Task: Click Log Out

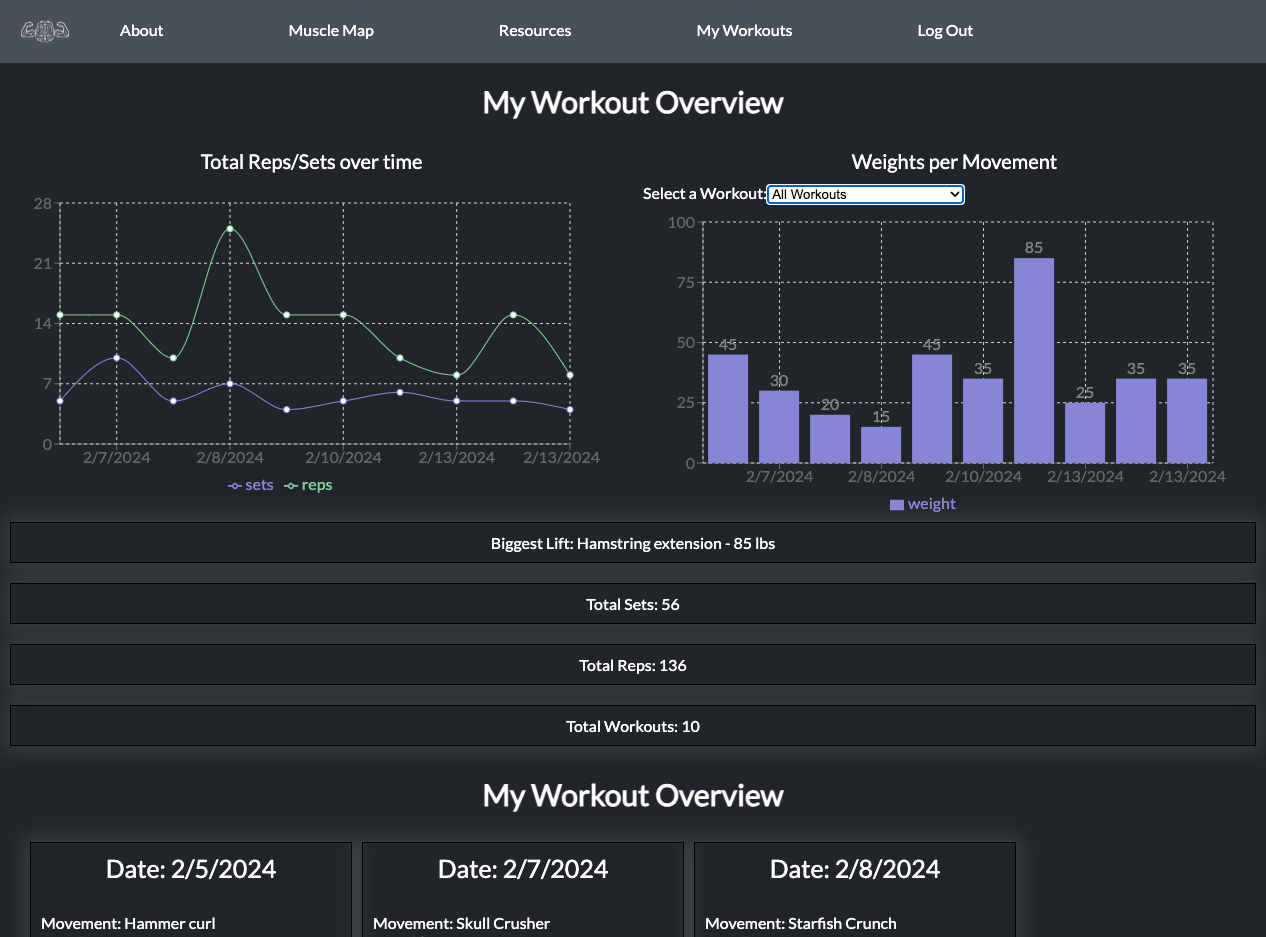Action: tap(945, 31)
